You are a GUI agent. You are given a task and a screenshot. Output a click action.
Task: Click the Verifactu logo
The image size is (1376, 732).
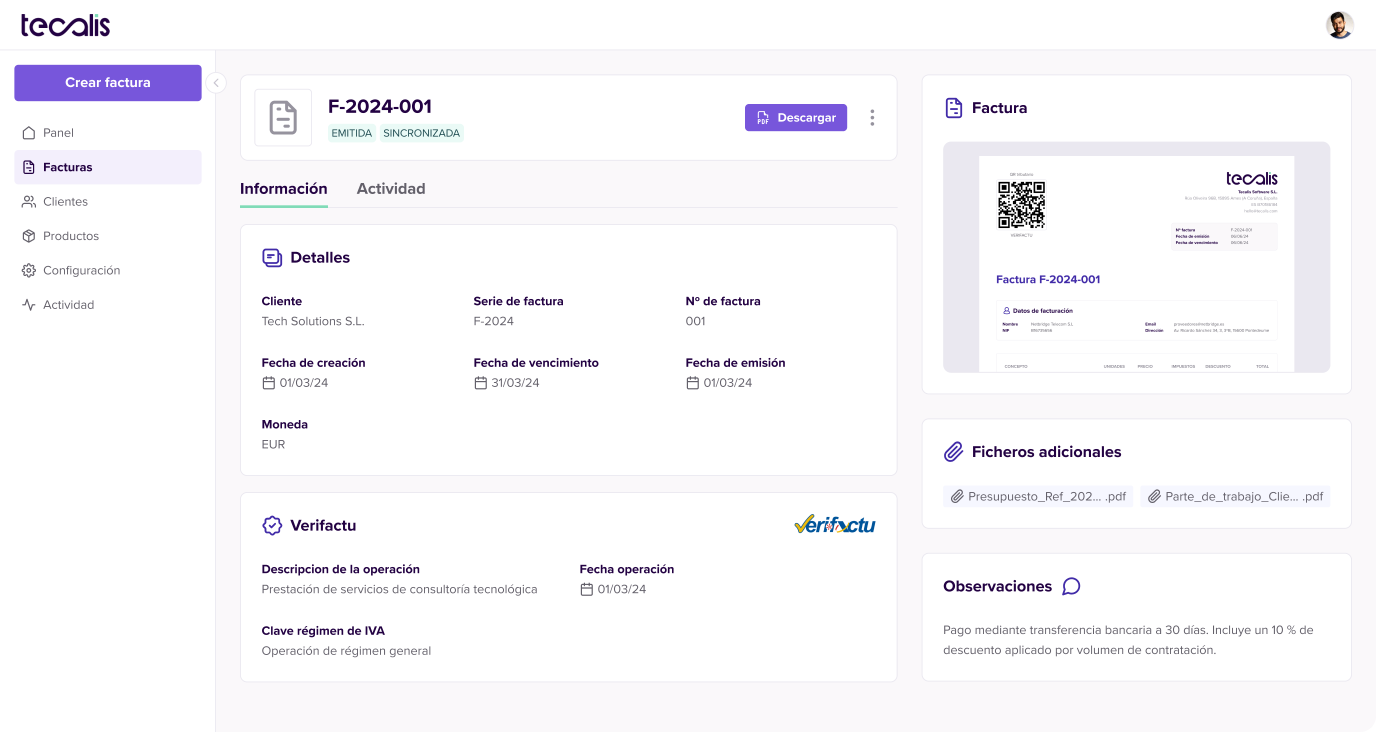click(x=834, y=524)
